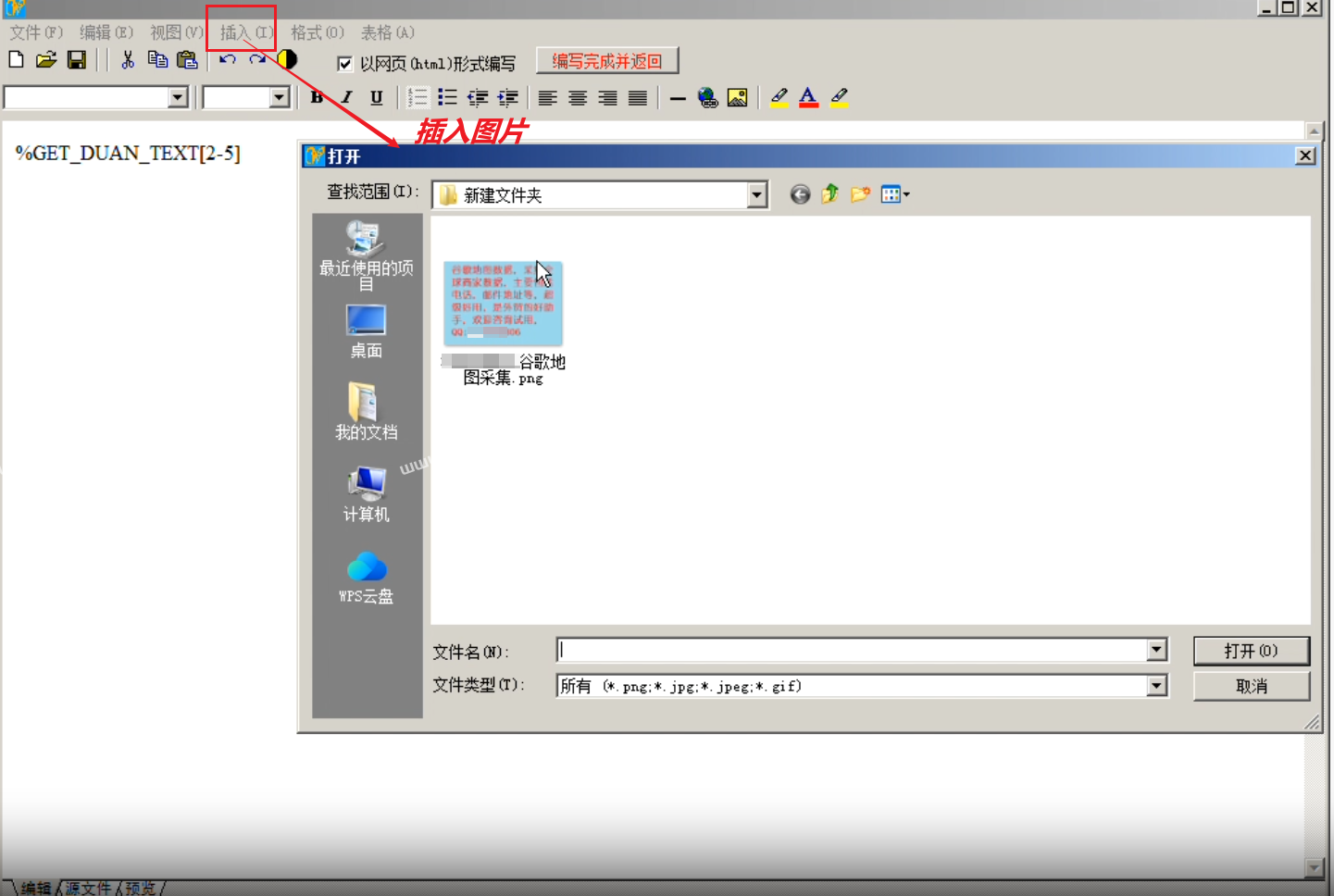Open the view menu icon in dialog

[895, 194]
